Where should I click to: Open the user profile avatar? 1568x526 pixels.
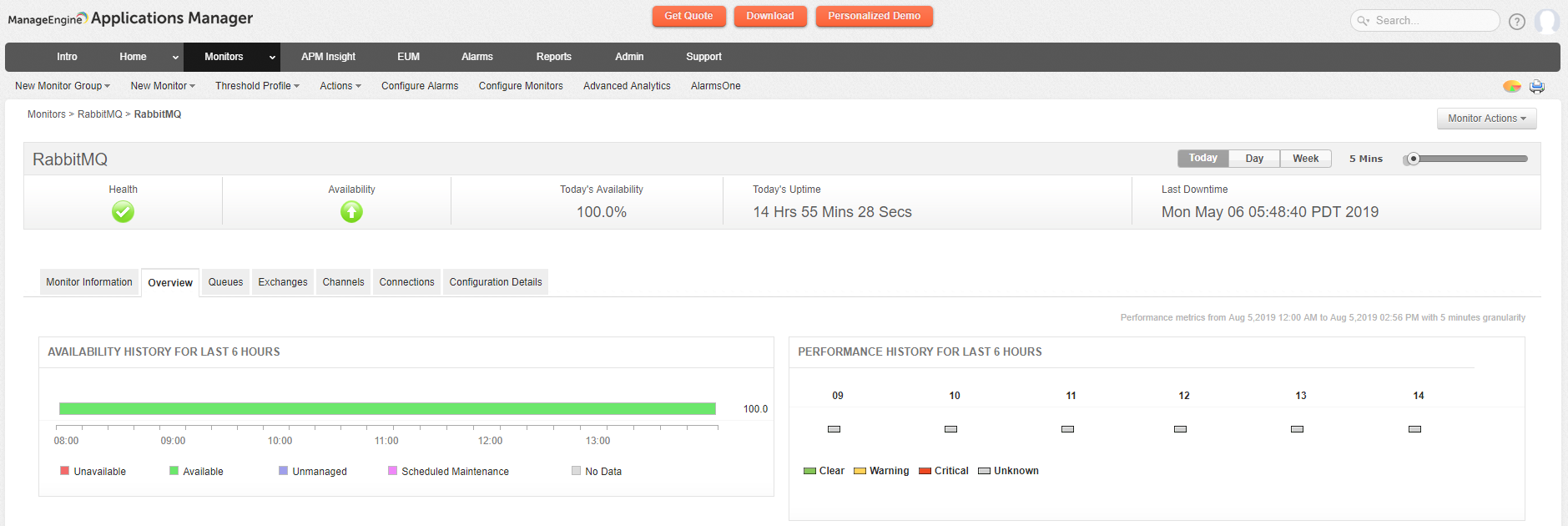[x=1547, y=21]
